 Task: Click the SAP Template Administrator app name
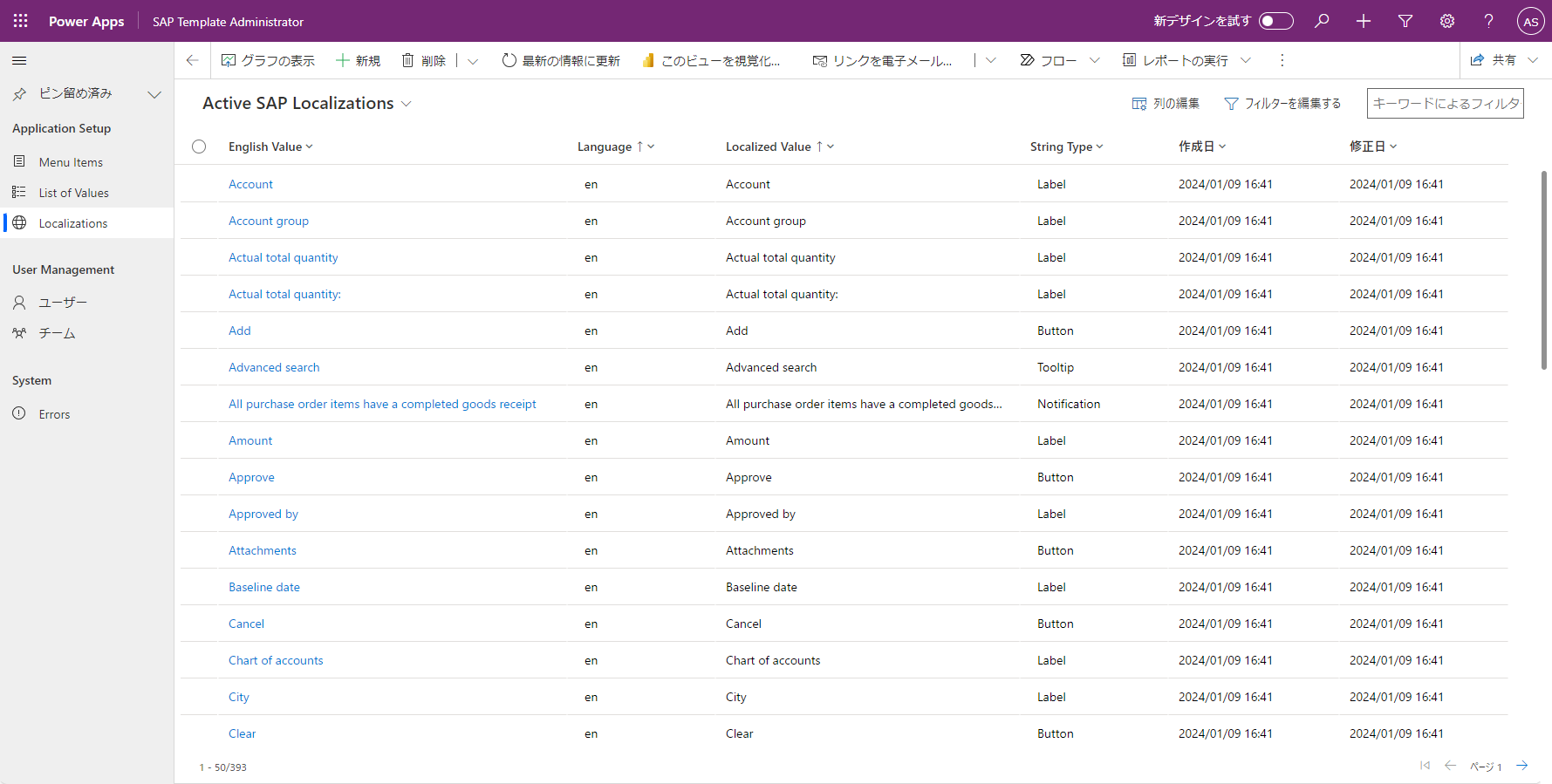(x=229, y=22)
